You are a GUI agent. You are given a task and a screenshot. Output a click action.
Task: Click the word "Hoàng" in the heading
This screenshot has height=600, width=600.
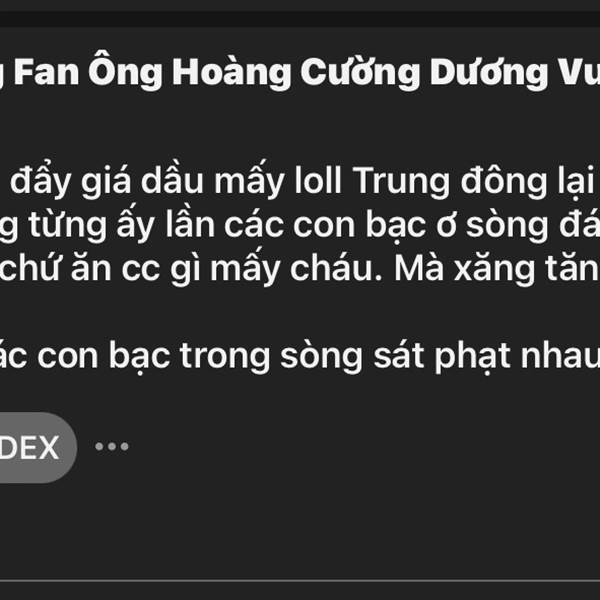[x=232, y=72]
